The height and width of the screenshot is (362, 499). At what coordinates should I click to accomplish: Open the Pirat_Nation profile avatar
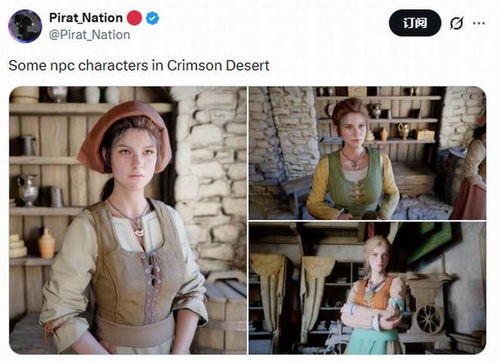click(25, 26)
